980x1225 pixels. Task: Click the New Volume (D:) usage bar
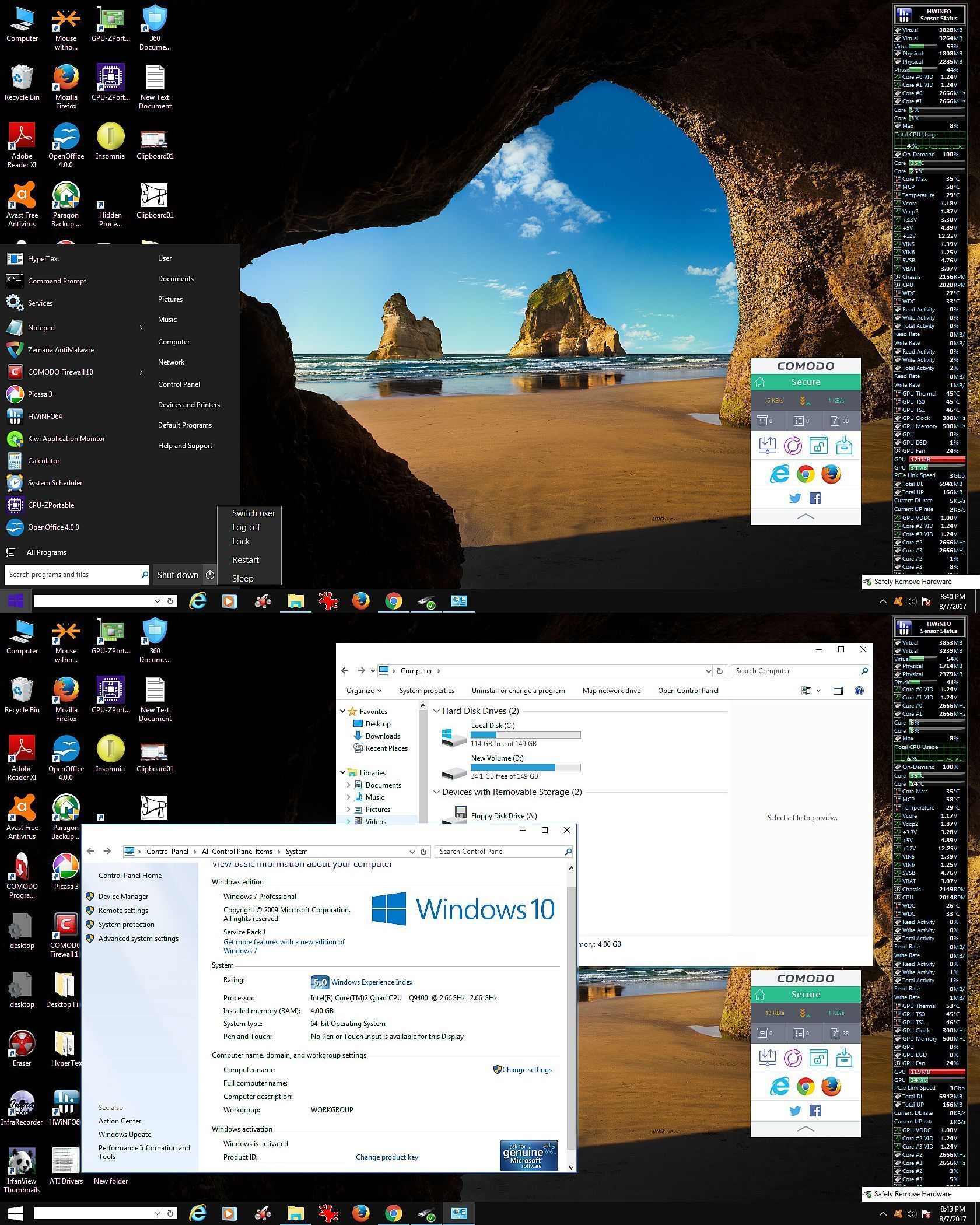[526, 768]
